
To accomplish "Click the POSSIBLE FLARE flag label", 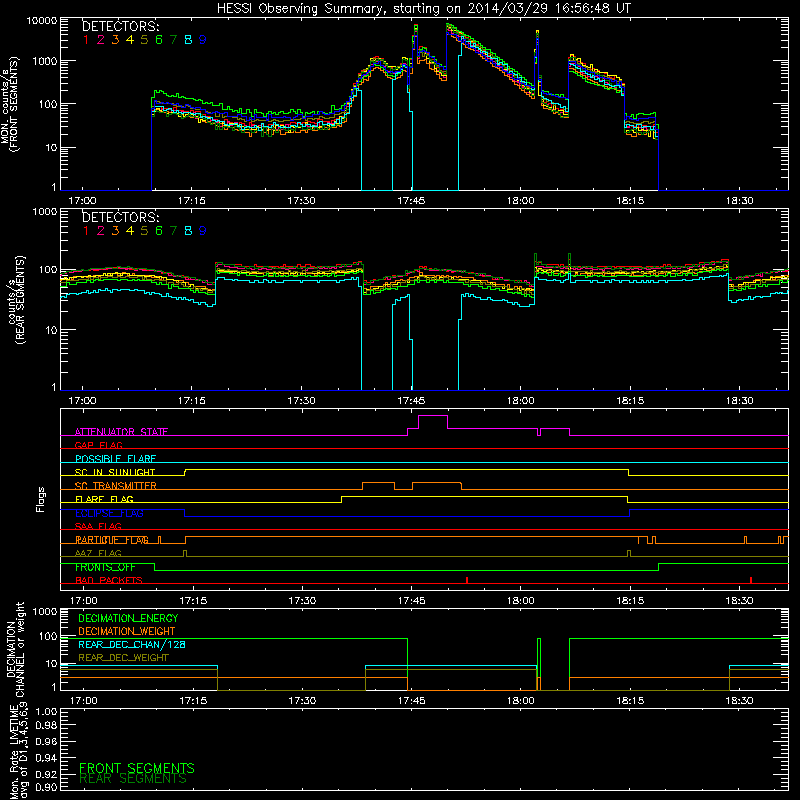I will click(115, 459).
